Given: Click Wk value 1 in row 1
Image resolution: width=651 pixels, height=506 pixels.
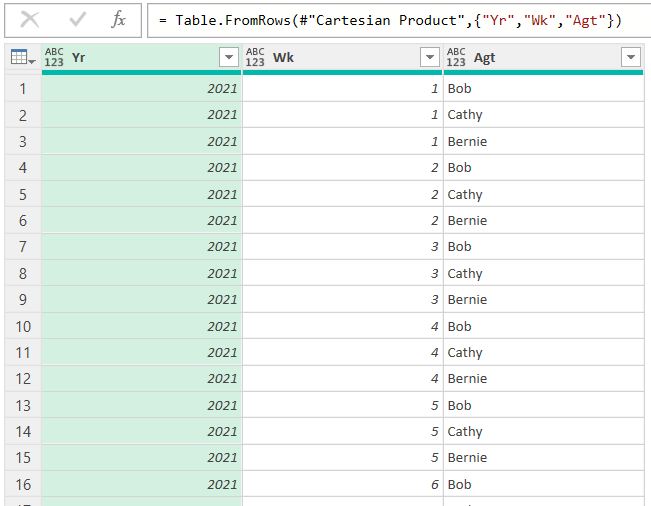Looking at the screenshot, I should (343, 88).
